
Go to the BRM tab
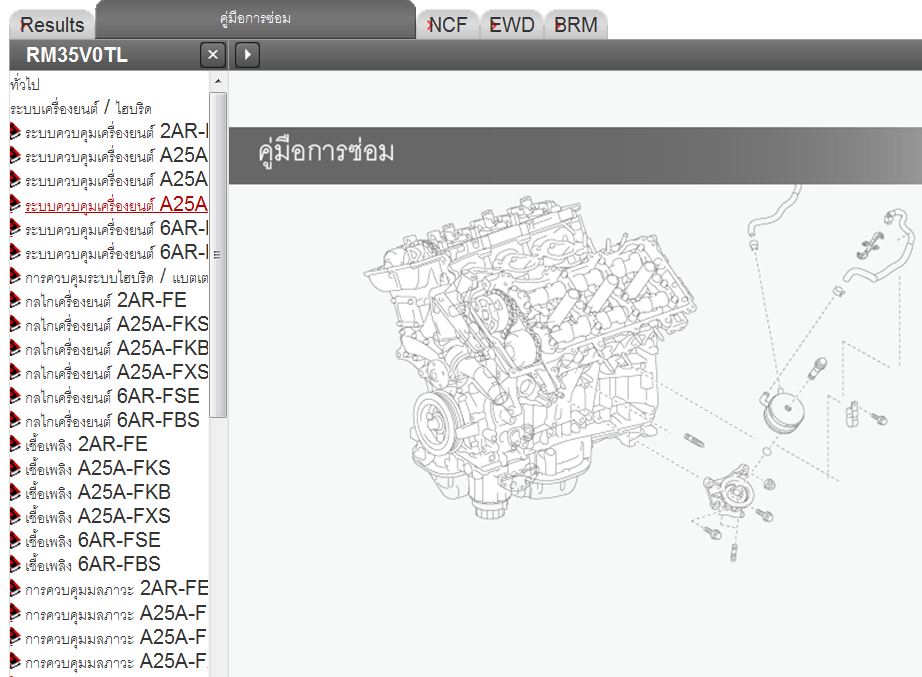(x=575, y=25)
